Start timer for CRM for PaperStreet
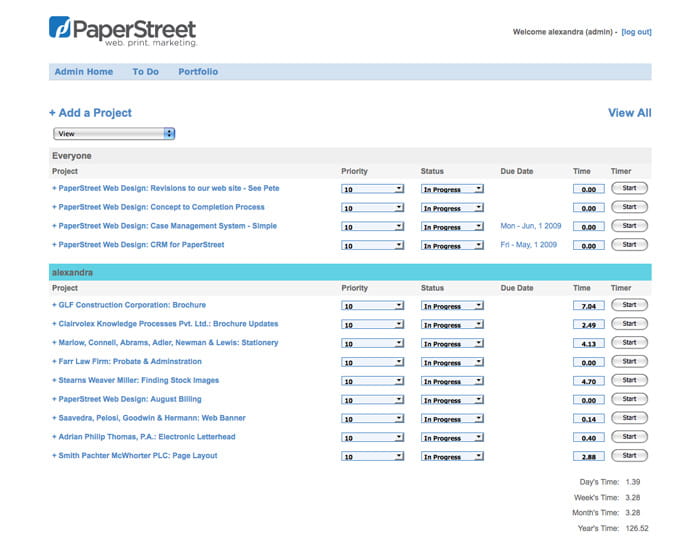Image resolution: width=700 pixels, height=553 pixels. [629, 245]
